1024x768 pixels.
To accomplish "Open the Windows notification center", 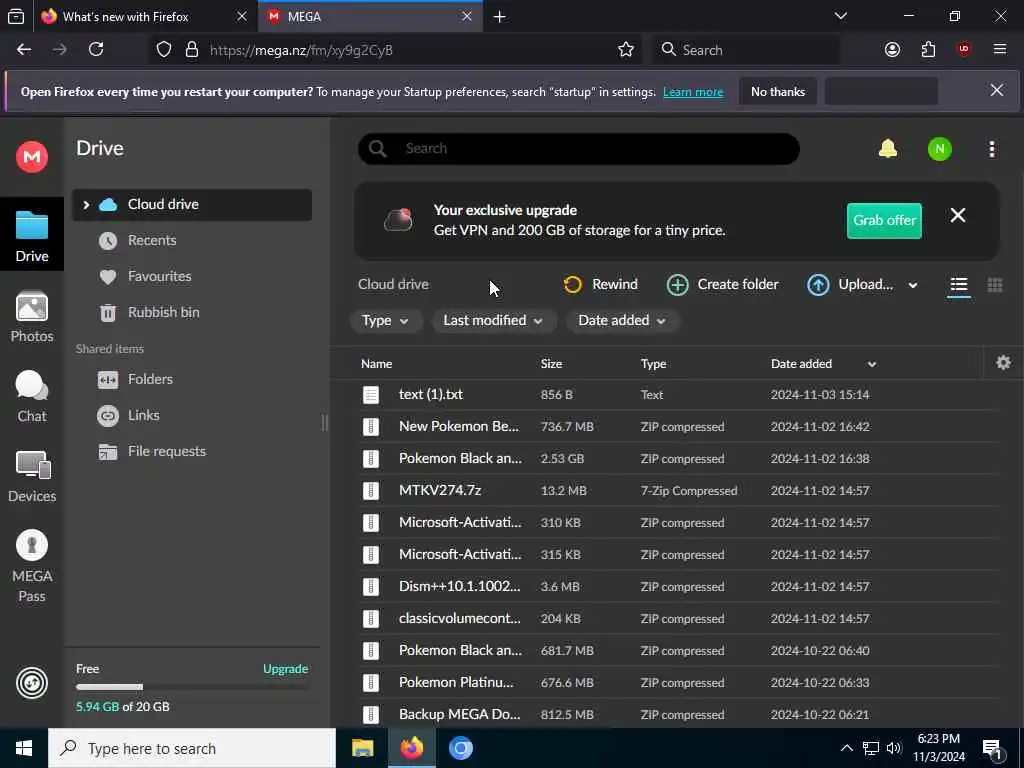I will [x=993, y=750].
